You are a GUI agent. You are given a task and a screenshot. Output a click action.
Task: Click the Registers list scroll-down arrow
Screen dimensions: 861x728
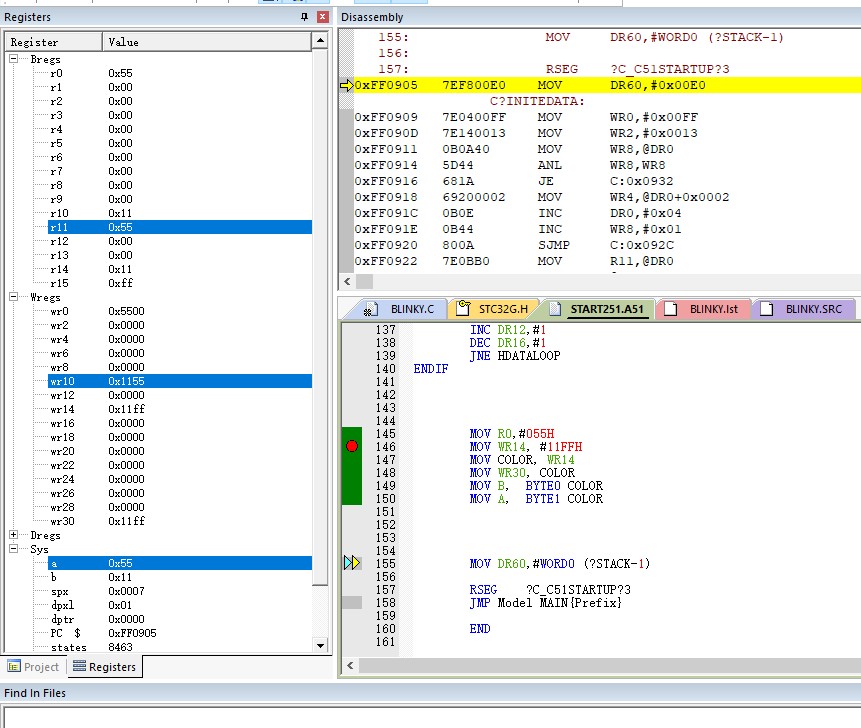click(x=320, y=646)
